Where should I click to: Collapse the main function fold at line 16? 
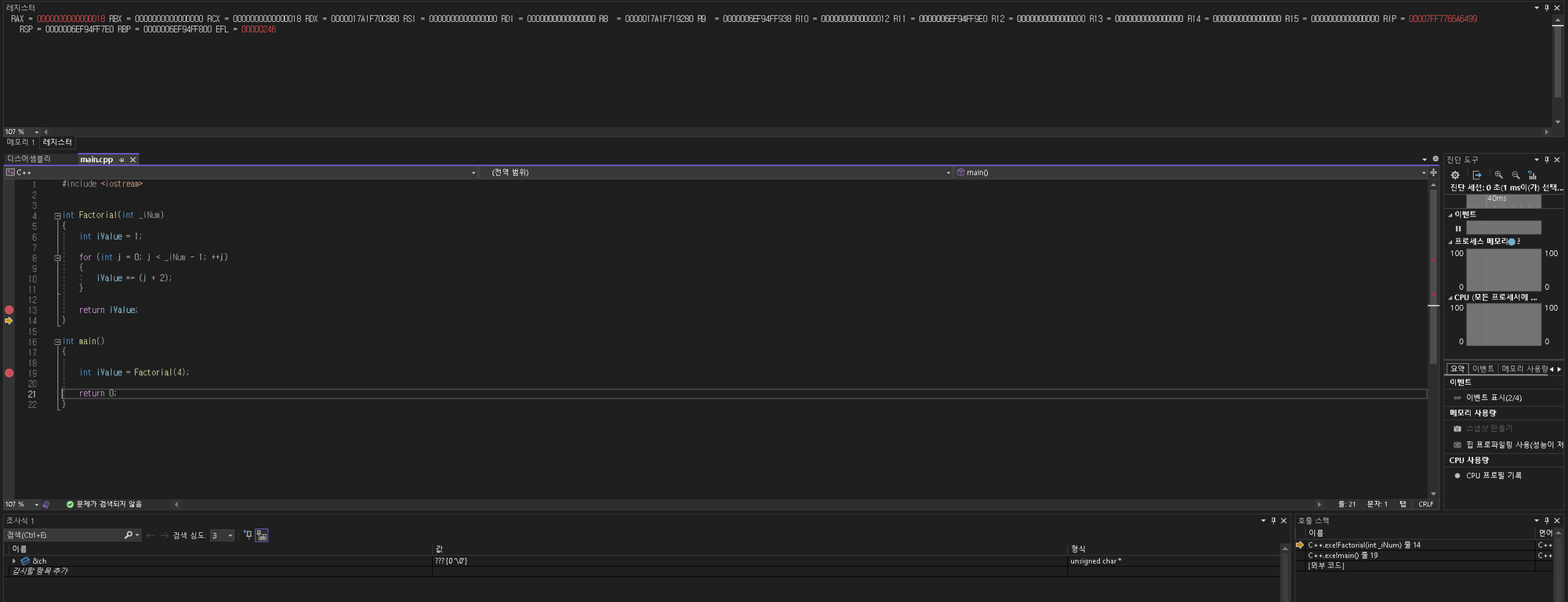[57, 342]
